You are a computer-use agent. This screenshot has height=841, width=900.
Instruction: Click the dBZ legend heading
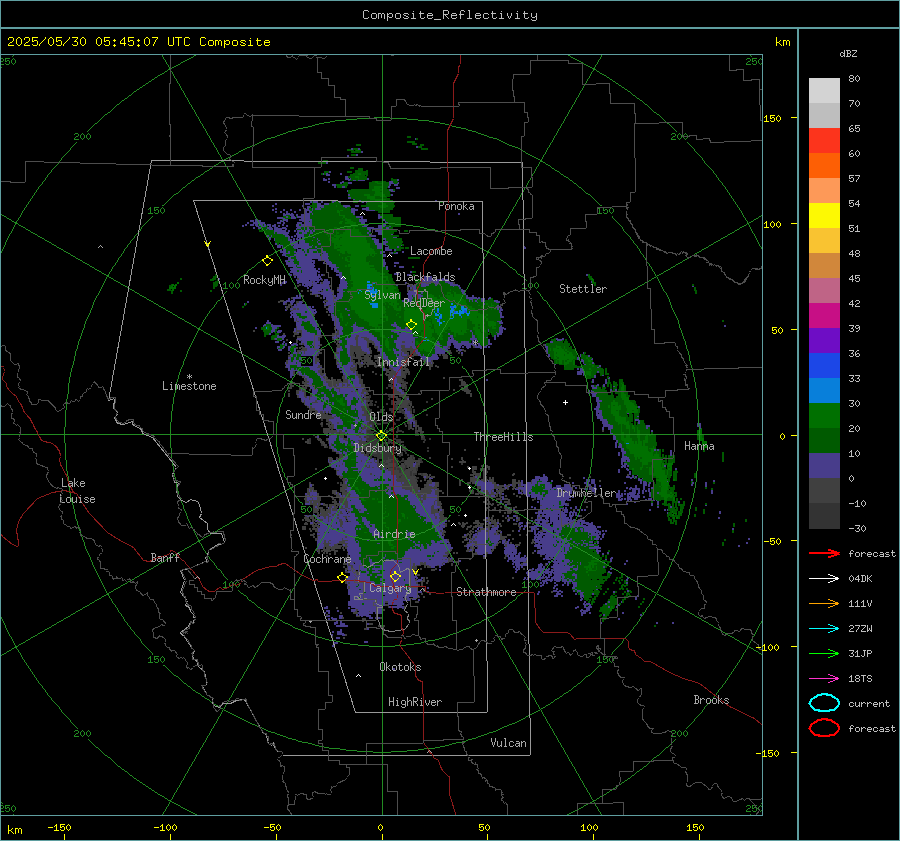[x=848, y=53]
